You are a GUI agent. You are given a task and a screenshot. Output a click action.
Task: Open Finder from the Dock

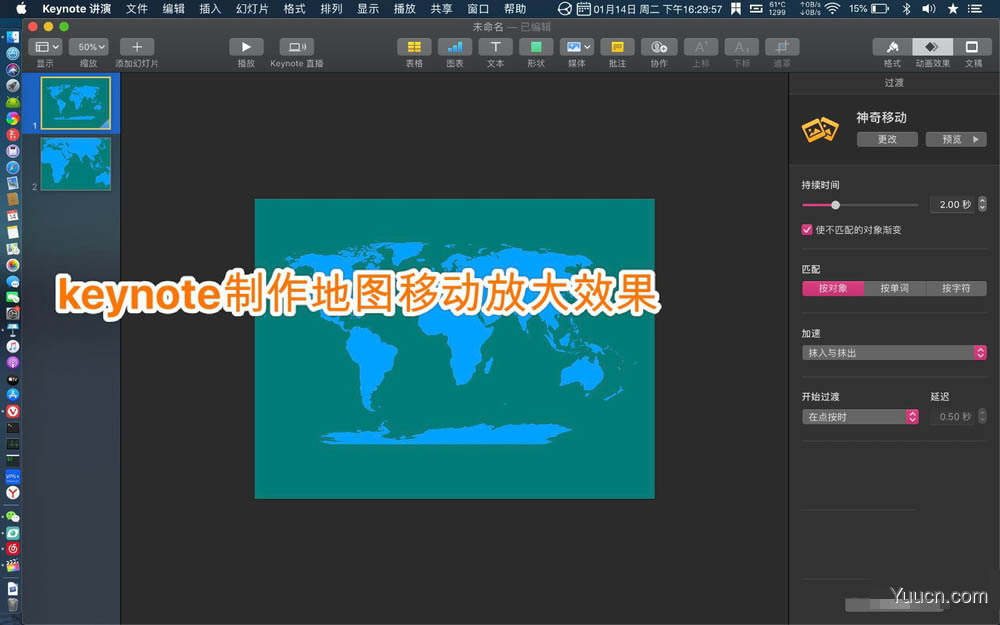point(13,37)
